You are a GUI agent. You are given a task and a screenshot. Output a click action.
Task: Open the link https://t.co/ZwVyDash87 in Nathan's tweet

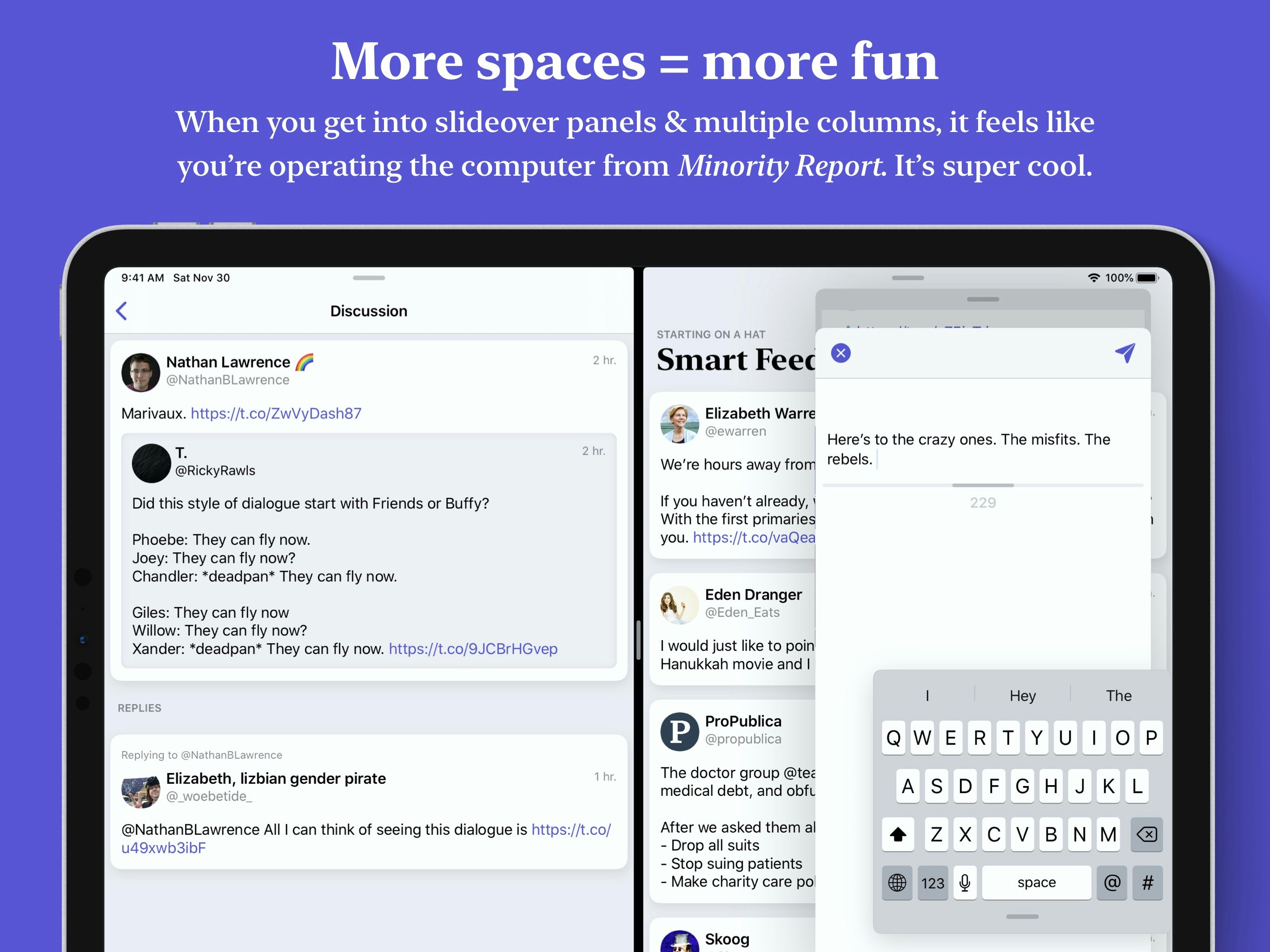[276, 413]
